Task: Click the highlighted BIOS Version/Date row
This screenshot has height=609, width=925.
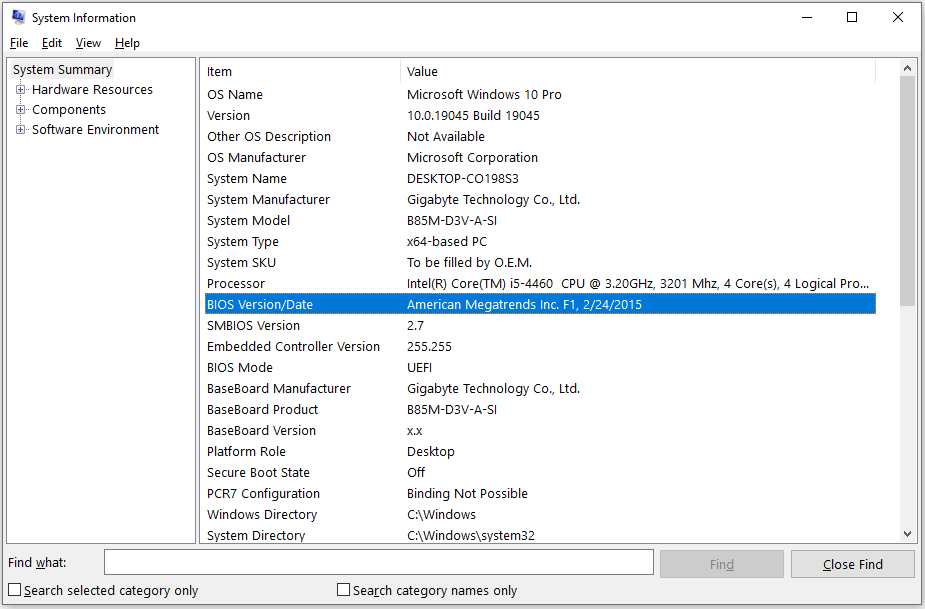Action: (540, 304)
